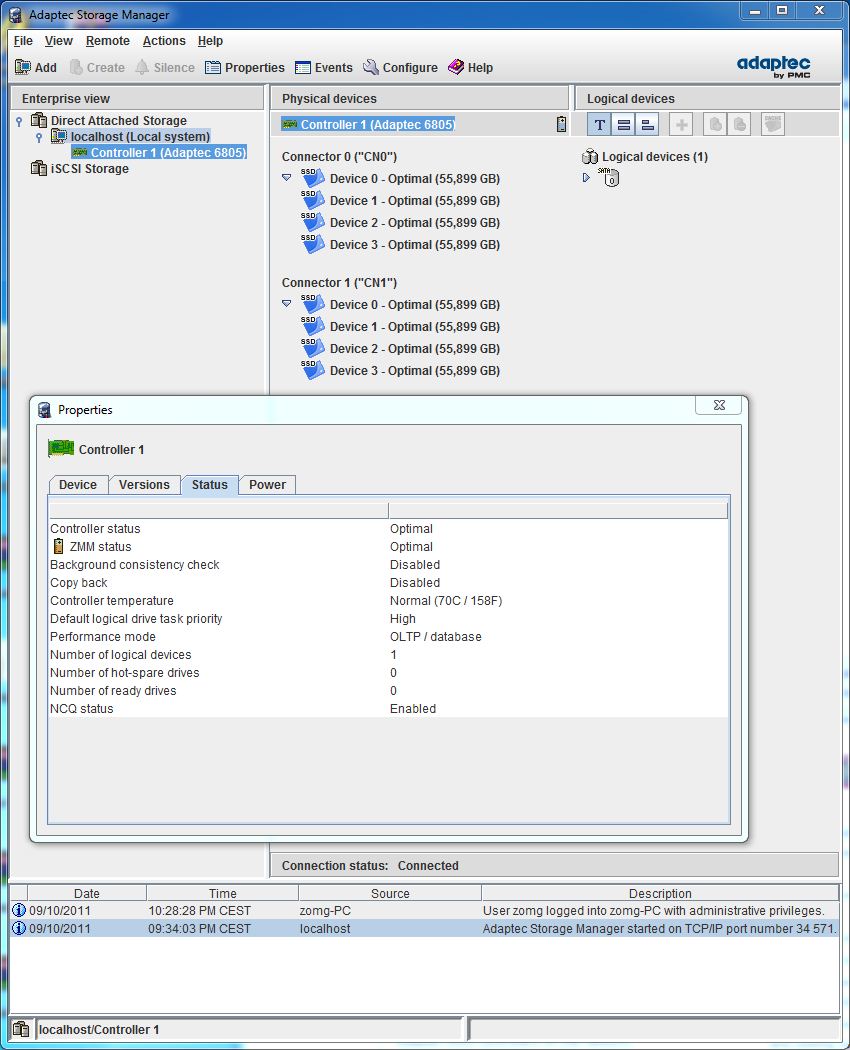
Task: Select Connector 1 Device 1 SSD icon
Action: tap(313, 327)
